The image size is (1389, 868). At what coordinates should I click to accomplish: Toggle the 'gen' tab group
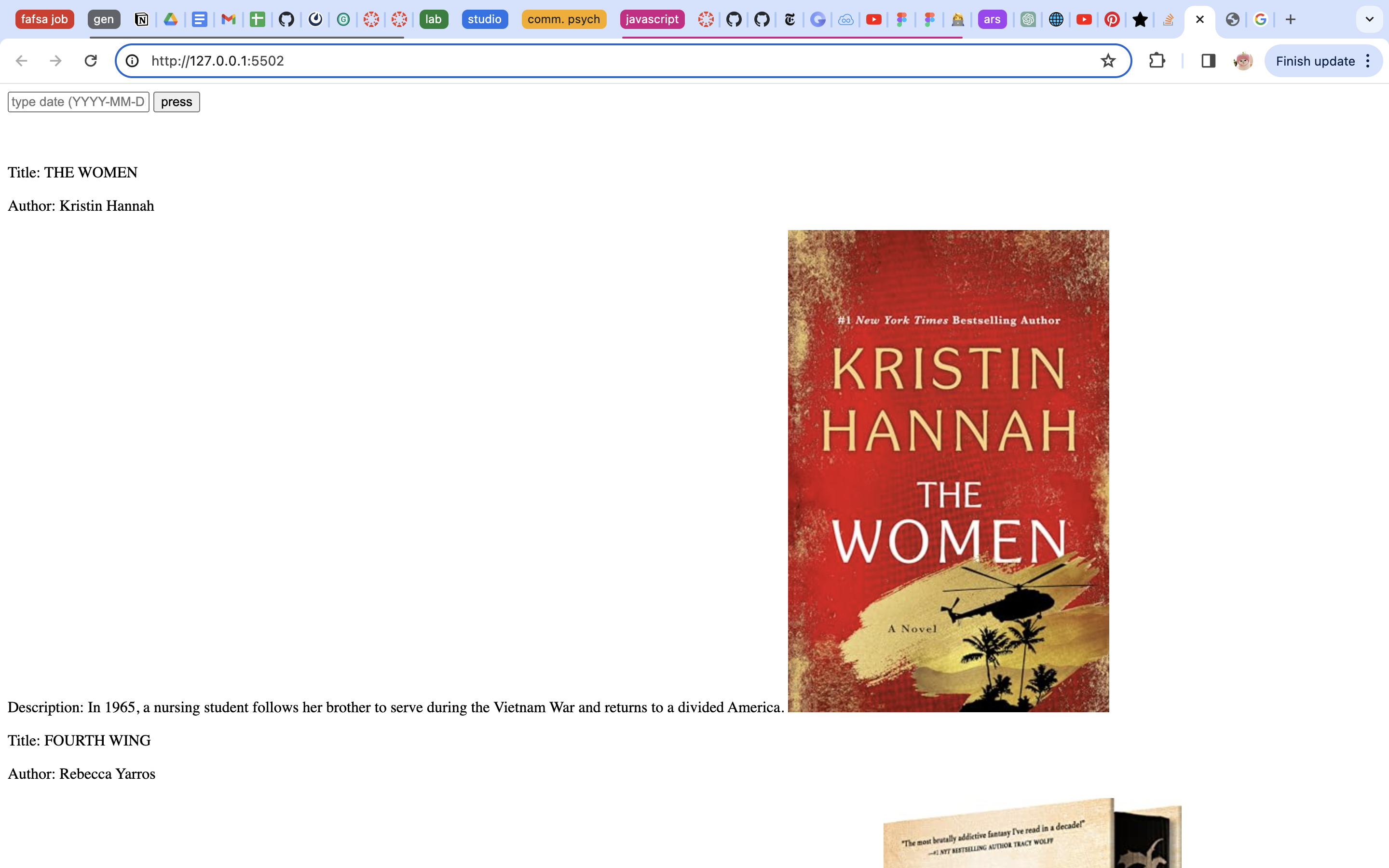point(104,19)
